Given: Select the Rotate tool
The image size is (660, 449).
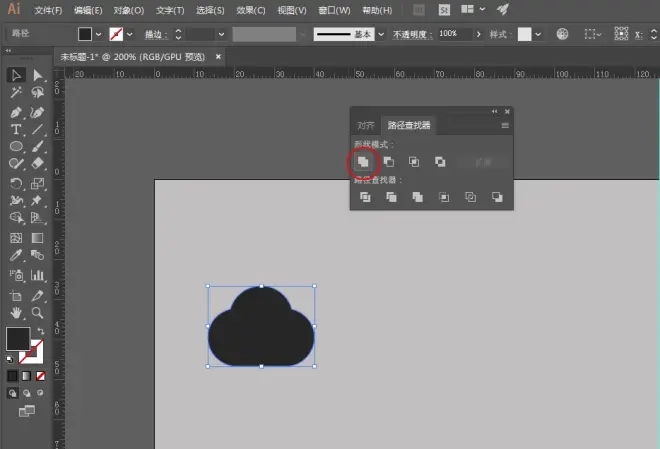Looking at the screenshot, I should point(16,183).
